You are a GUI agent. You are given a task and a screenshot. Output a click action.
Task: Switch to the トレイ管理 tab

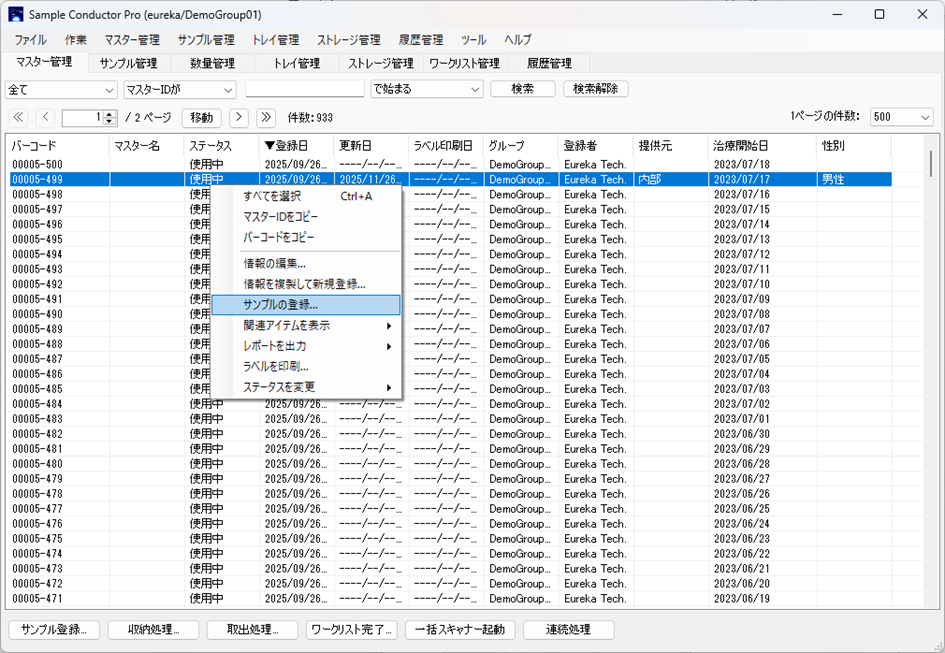point(296,63)
